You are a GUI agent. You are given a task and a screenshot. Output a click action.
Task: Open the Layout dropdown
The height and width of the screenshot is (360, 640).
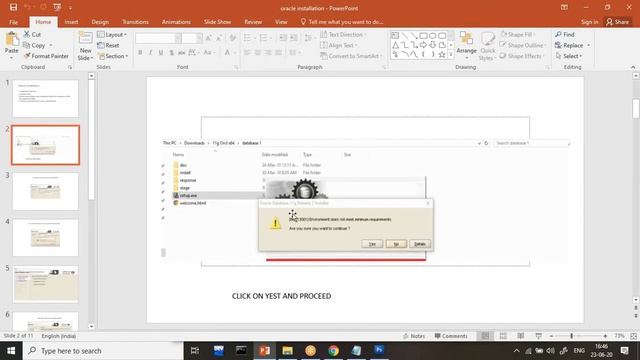[112, 35]
